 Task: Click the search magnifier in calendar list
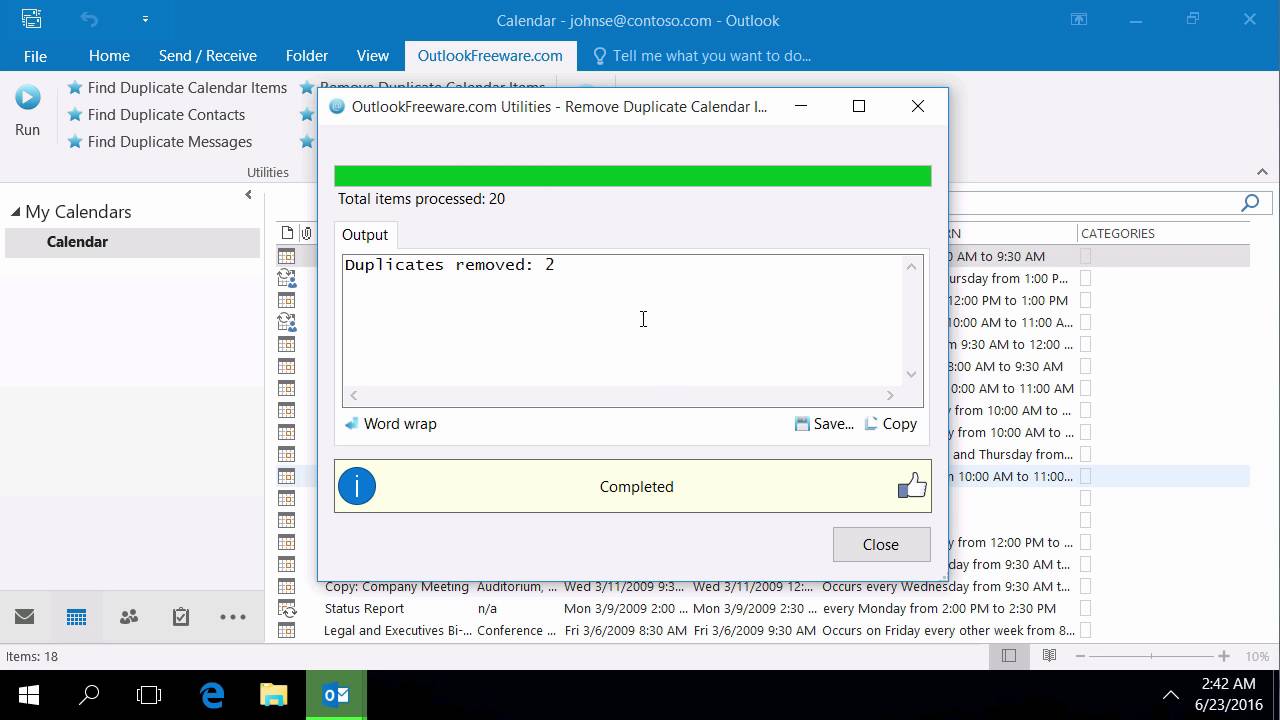(x=1250, y=203)
